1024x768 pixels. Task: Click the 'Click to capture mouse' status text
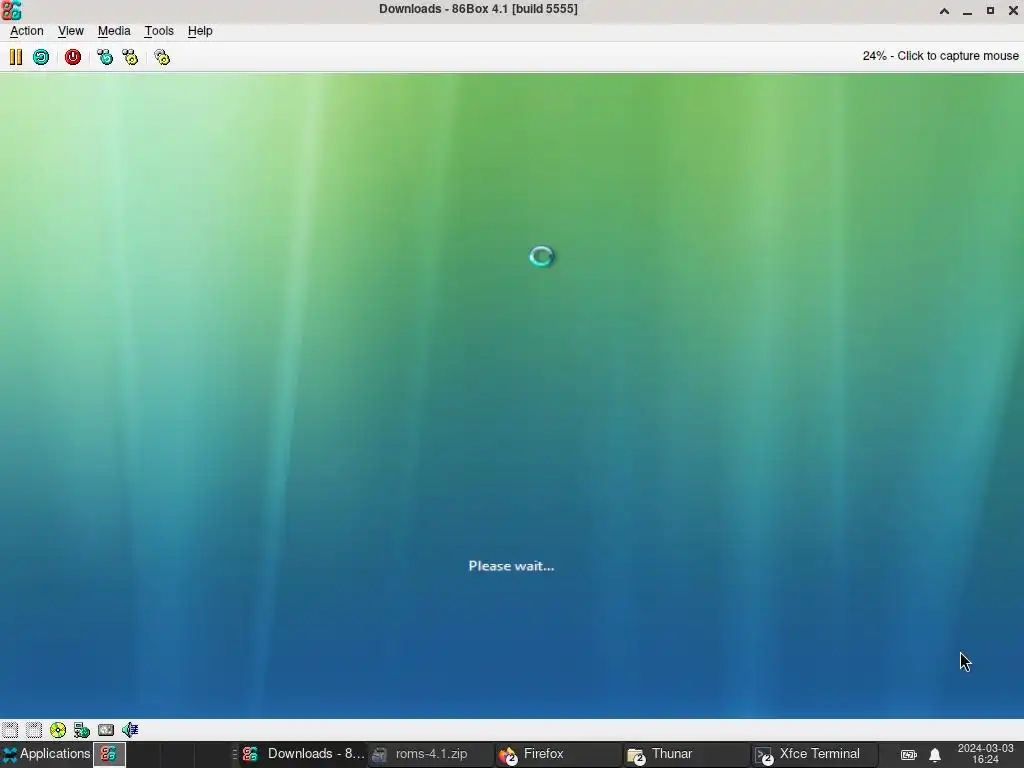point(957,56)
